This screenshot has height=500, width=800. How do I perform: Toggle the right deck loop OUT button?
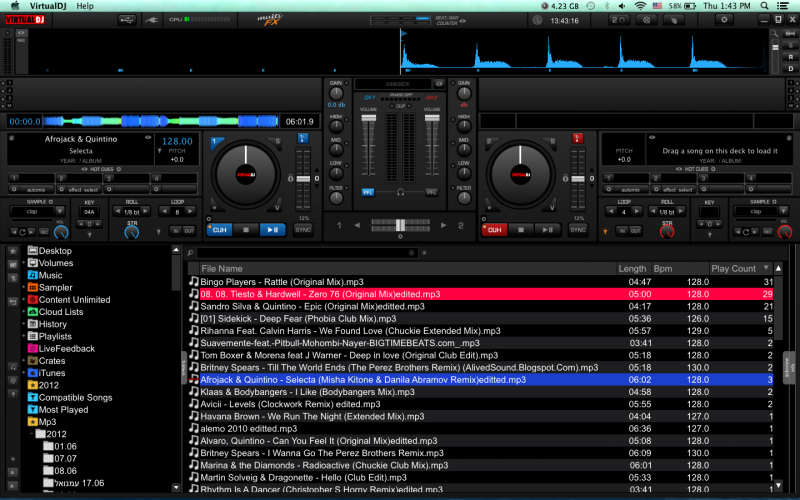click(x=634, y=231)
